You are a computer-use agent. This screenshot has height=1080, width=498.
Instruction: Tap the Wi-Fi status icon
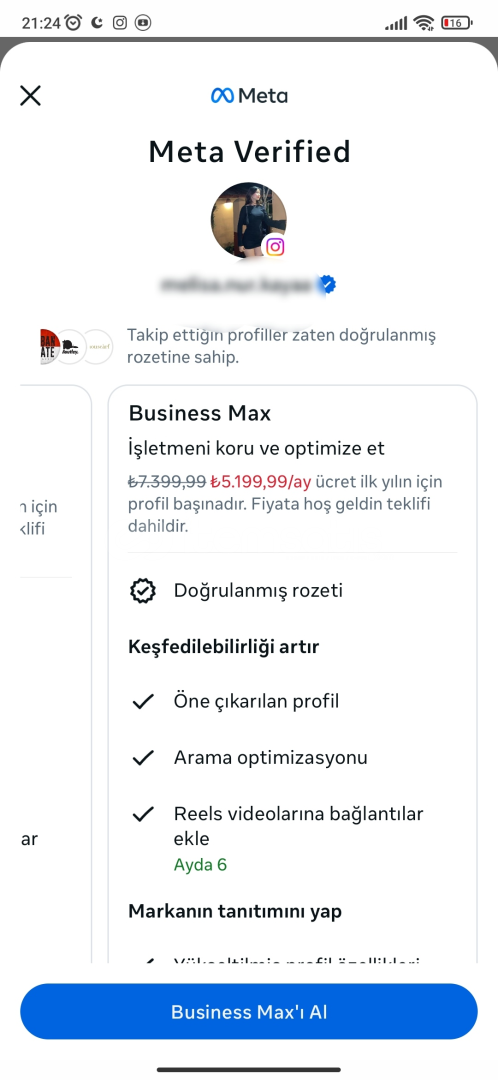pyautogui.click(x=423, y=23)
